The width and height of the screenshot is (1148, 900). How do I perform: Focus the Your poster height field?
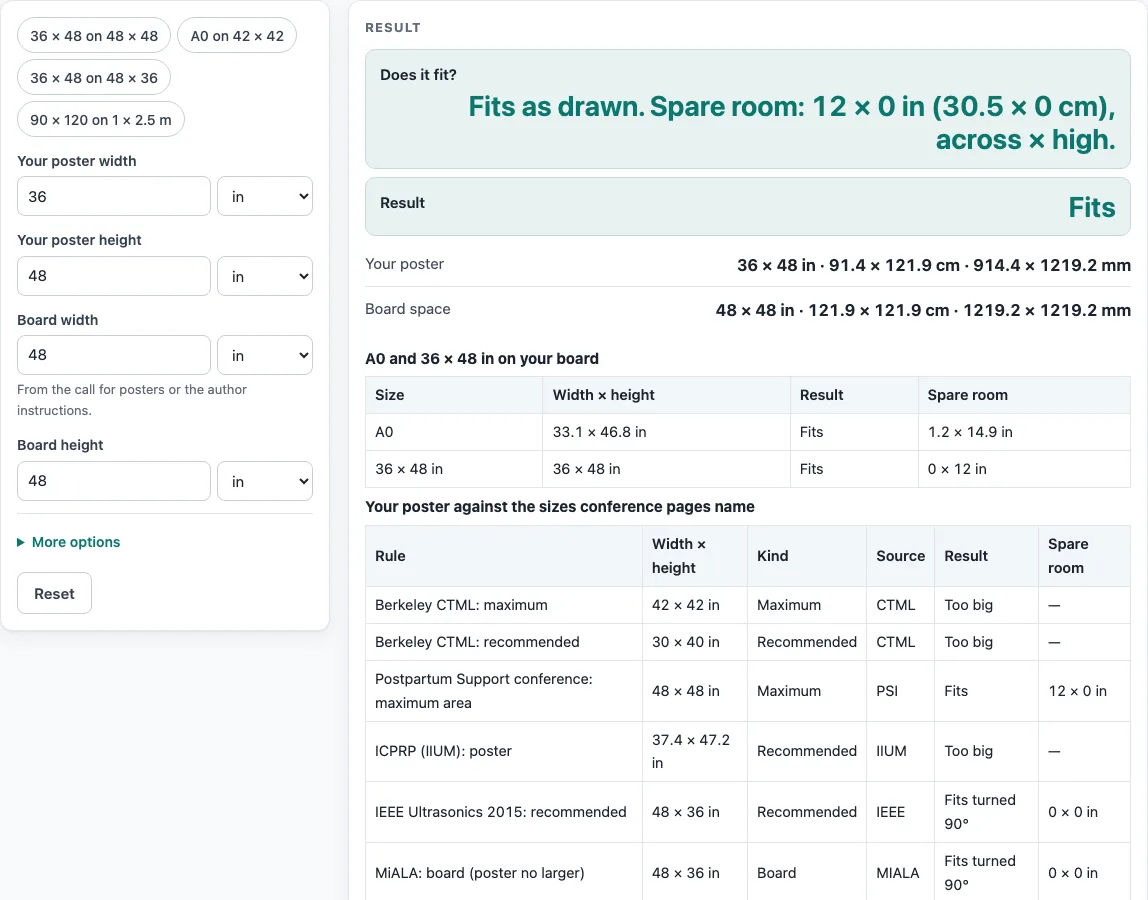(x=113, y=276)
